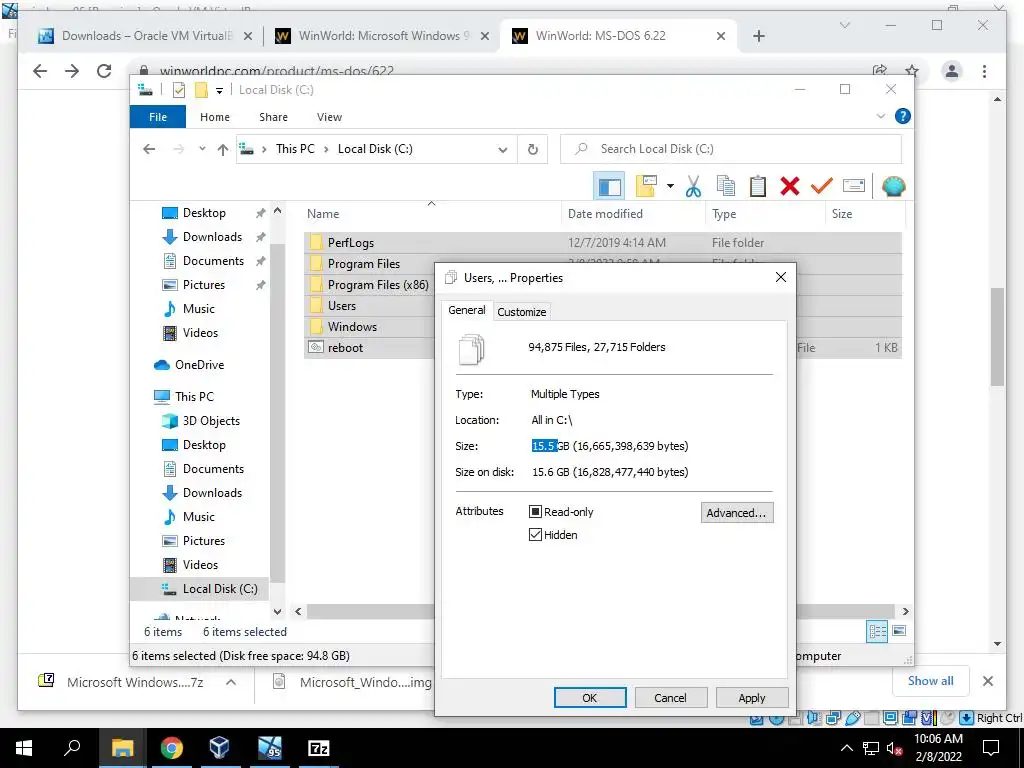Click the red X Delete icon

tap(790, 186)
